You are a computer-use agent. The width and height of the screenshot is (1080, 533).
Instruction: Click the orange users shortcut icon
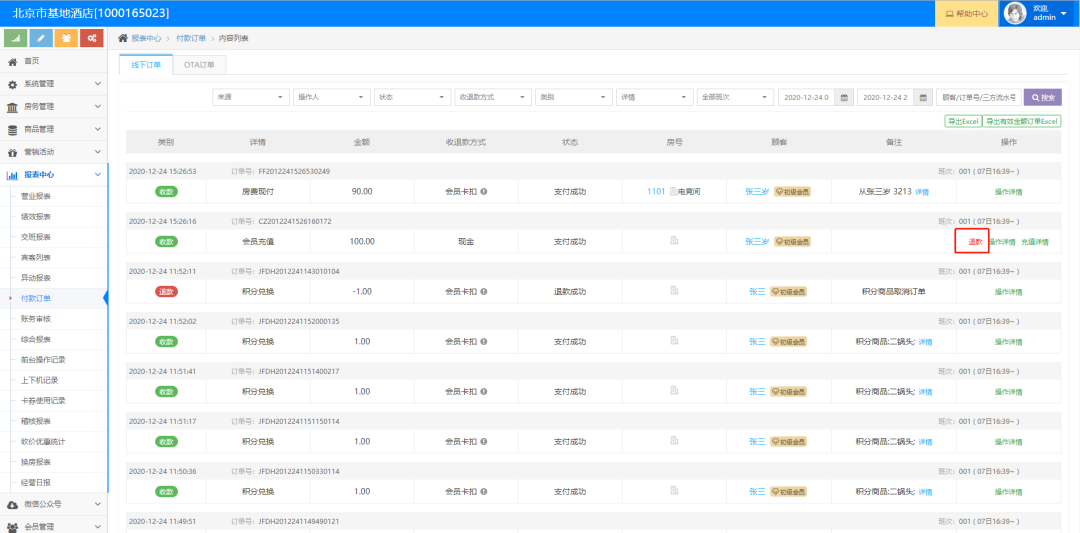click(66, 38)
